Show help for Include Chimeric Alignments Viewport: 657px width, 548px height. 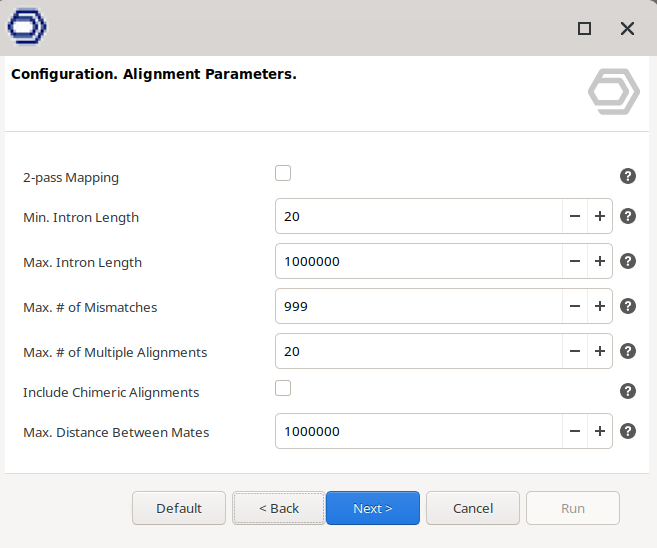(x=628, y=391)
